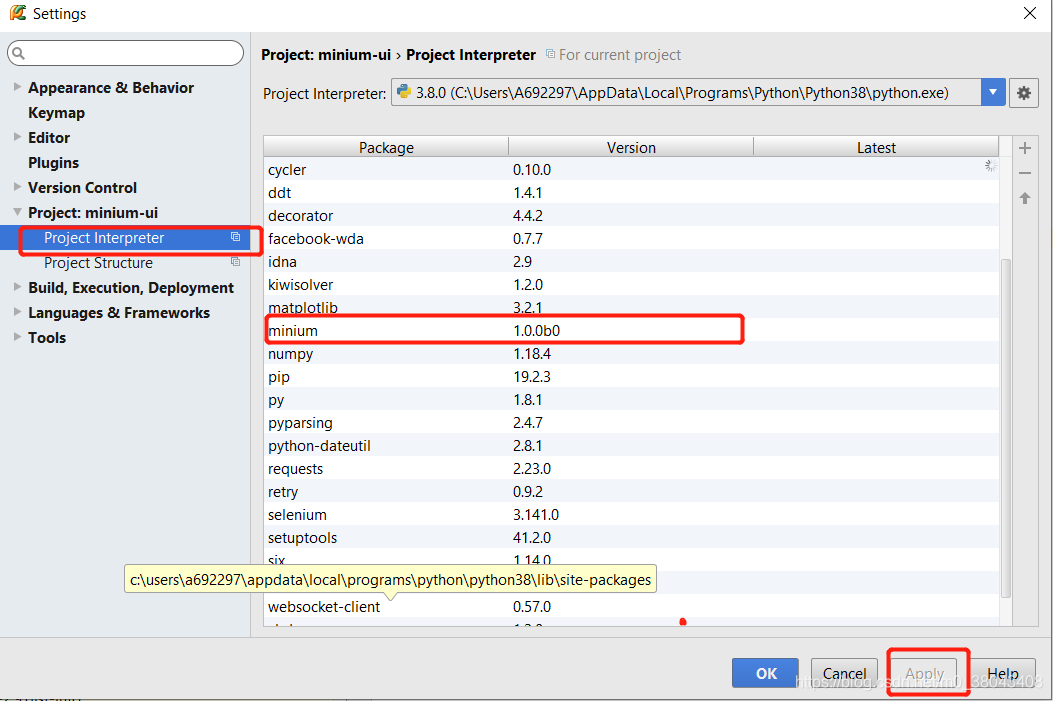Viewport: 1053px width, 701px height.
Task: Click into the settings search field
Action: tap(126, 53)
